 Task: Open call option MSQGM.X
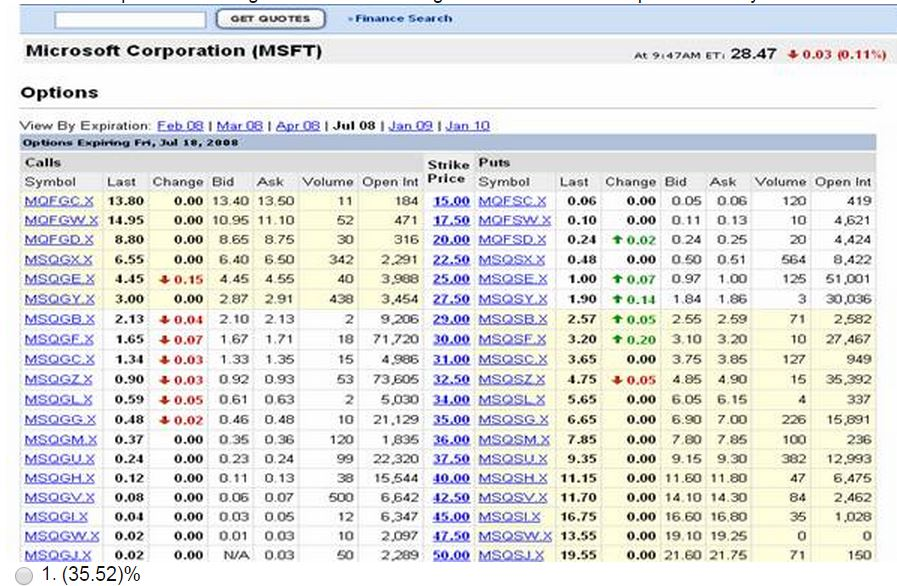pos(61,440)
